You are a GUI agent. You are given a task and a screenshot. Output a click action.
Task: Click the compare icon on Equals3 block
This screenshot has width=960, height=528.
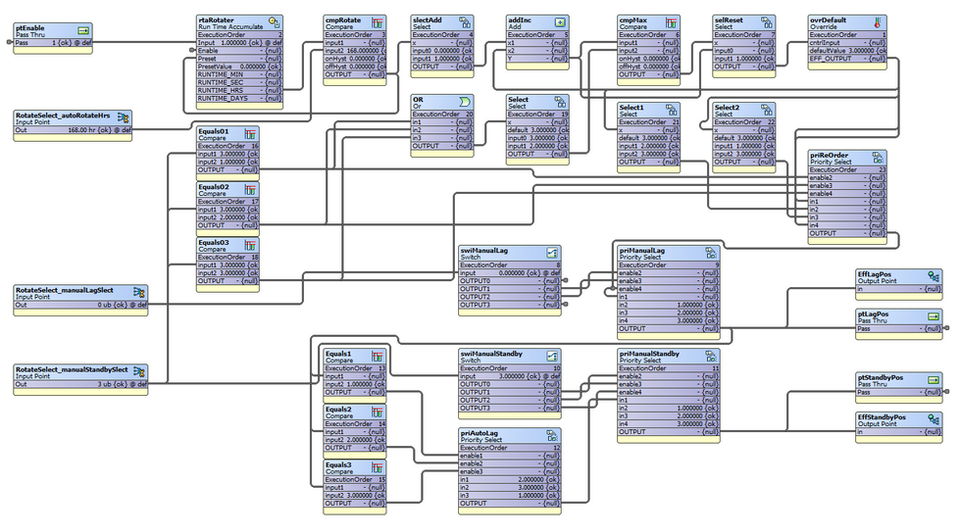377,467
